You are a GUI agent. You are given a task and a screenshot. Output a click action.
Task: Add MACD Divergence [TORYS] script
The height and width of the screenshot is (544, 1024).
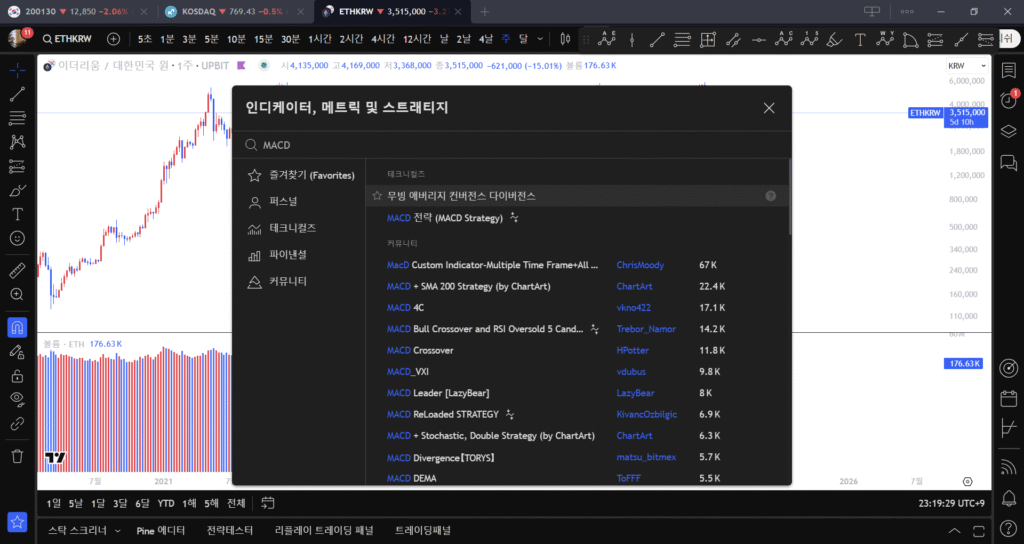click(440, 458)
